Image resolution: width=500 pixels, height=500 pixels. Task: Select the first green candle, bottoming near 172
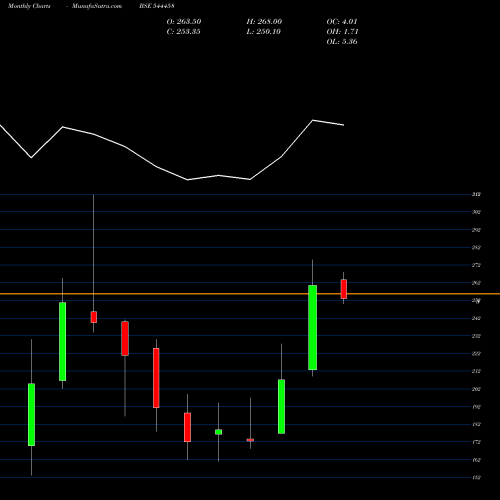[31, 414]
